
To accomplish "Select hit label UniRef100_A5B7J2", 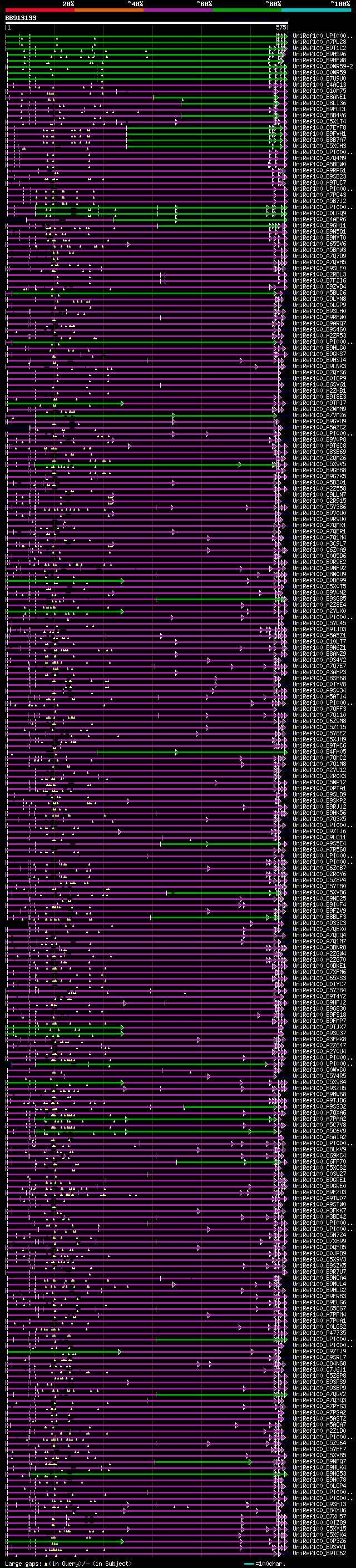I will click(x=319, y=201).
